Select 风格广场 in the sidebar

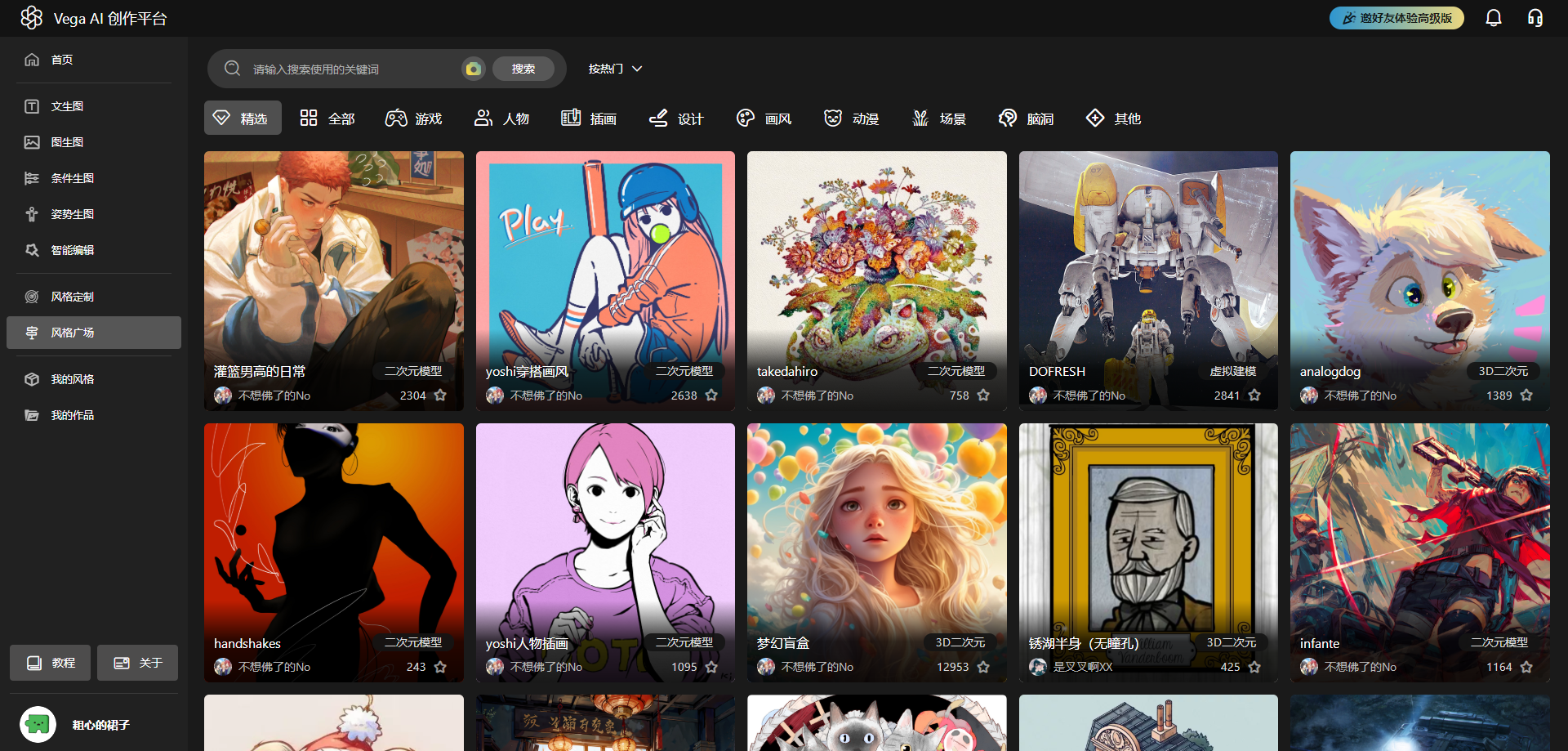pos(94,333)
